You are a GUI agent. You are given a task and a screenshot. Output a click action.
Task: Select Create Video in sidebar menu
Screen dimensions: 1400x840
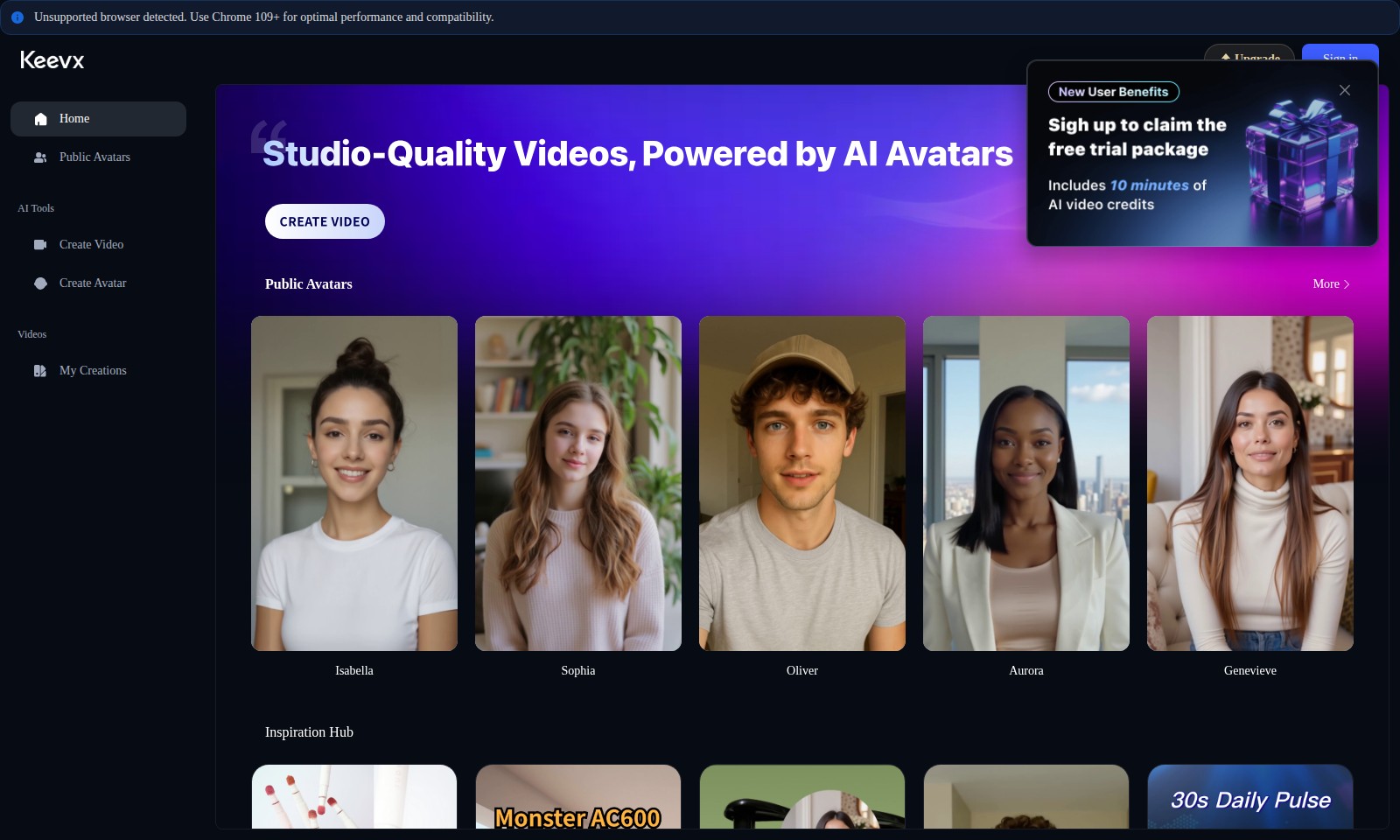98,245
